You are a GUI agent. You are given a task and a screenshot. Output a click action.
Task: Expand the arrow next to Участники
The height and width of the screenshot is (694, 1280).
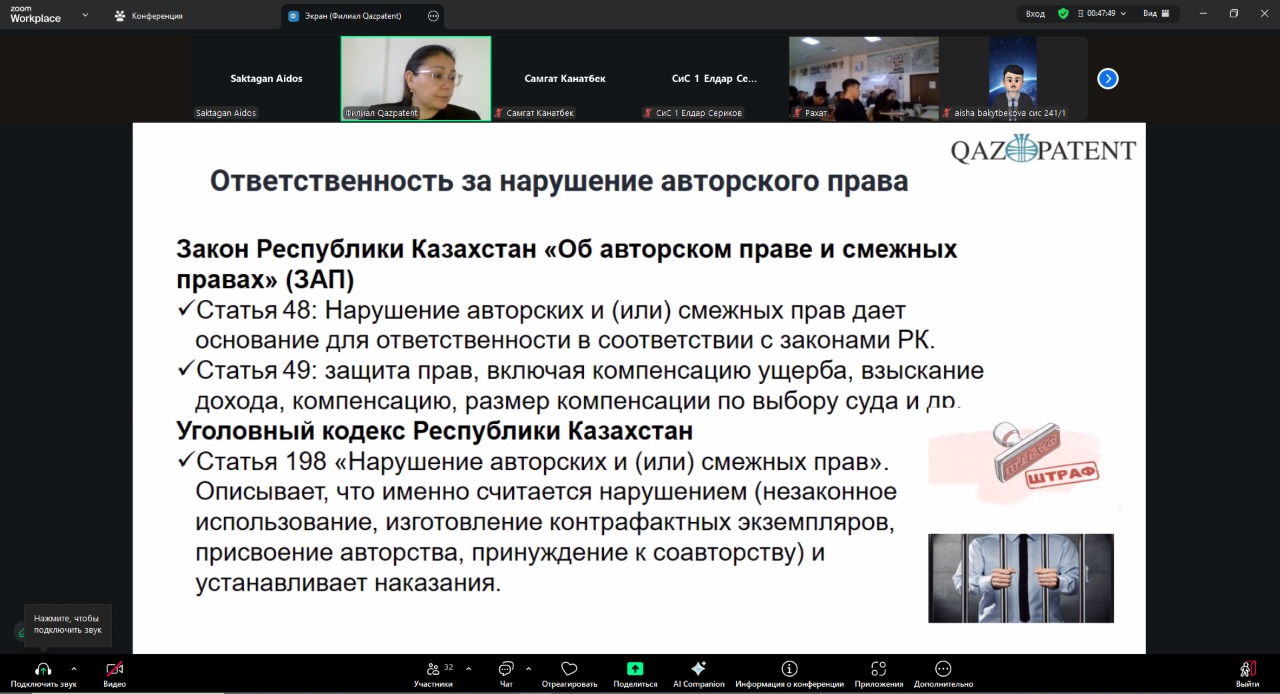click(468, 669)
